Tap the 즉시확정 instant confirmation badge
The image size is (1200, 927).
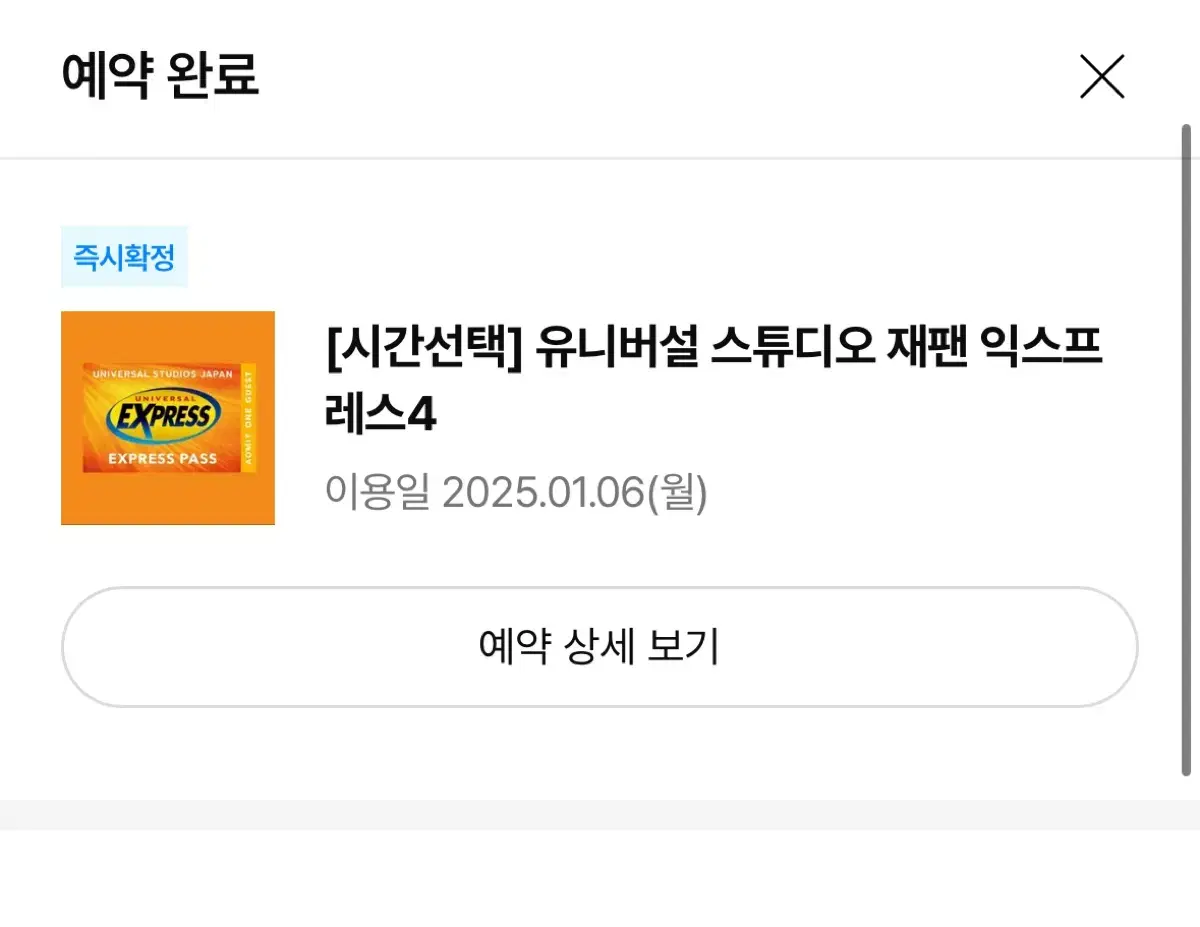tap(124, 257)
